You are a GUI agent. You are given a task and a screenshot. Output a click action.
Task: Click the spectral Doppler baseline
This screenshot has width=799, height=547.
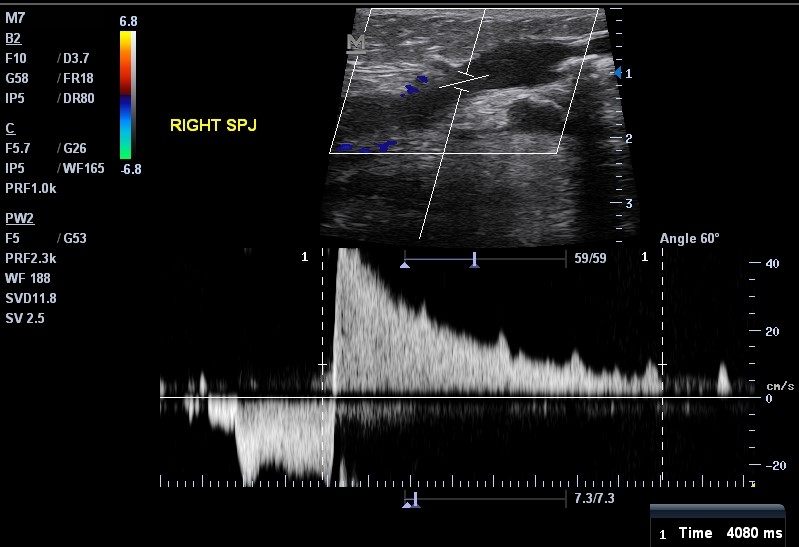point(457,397)
